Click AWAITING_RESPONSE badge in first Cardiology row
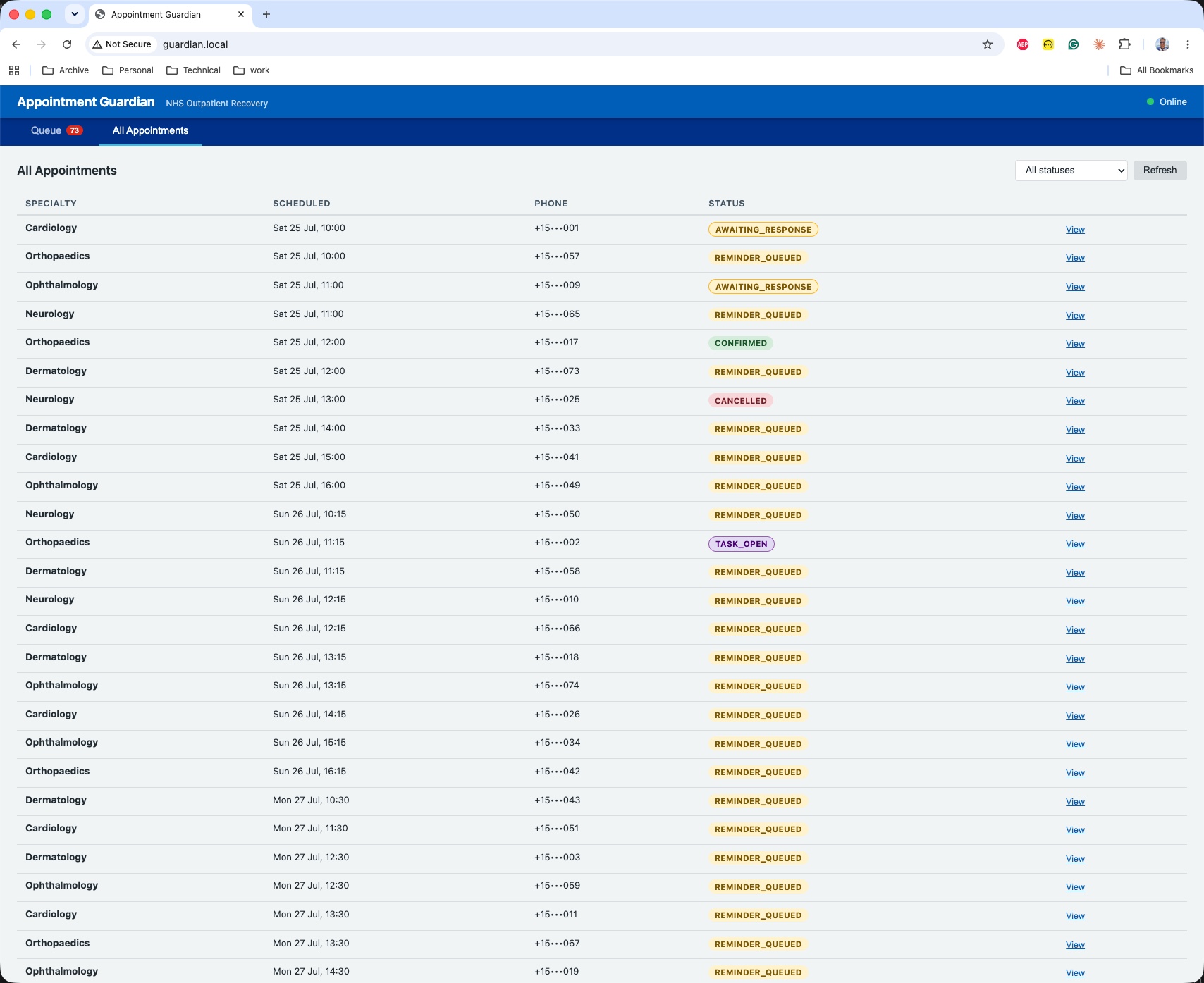 tap(763, 229)
